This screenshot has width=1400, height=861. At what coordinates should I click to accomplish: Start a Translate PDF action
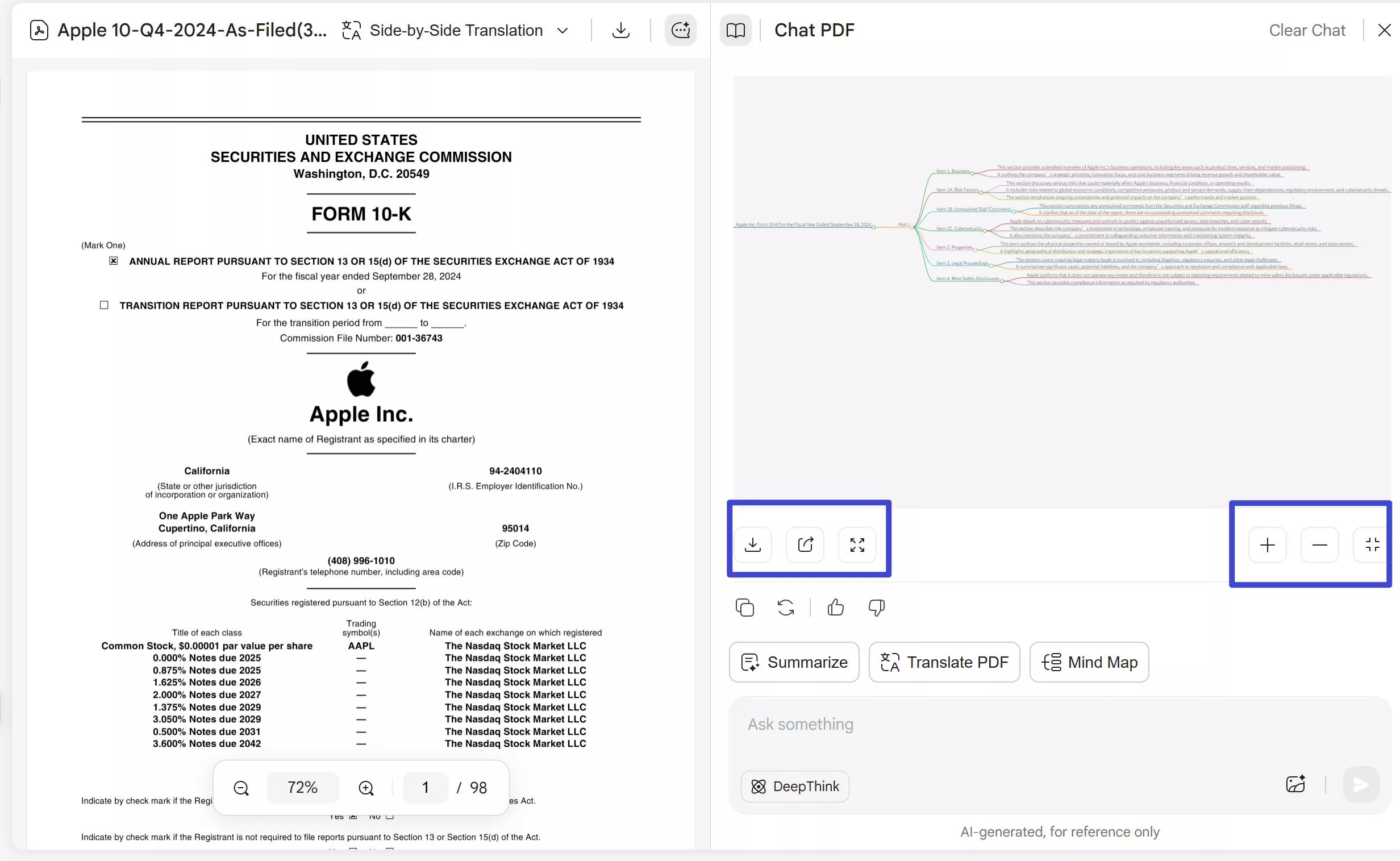[943, 662]
